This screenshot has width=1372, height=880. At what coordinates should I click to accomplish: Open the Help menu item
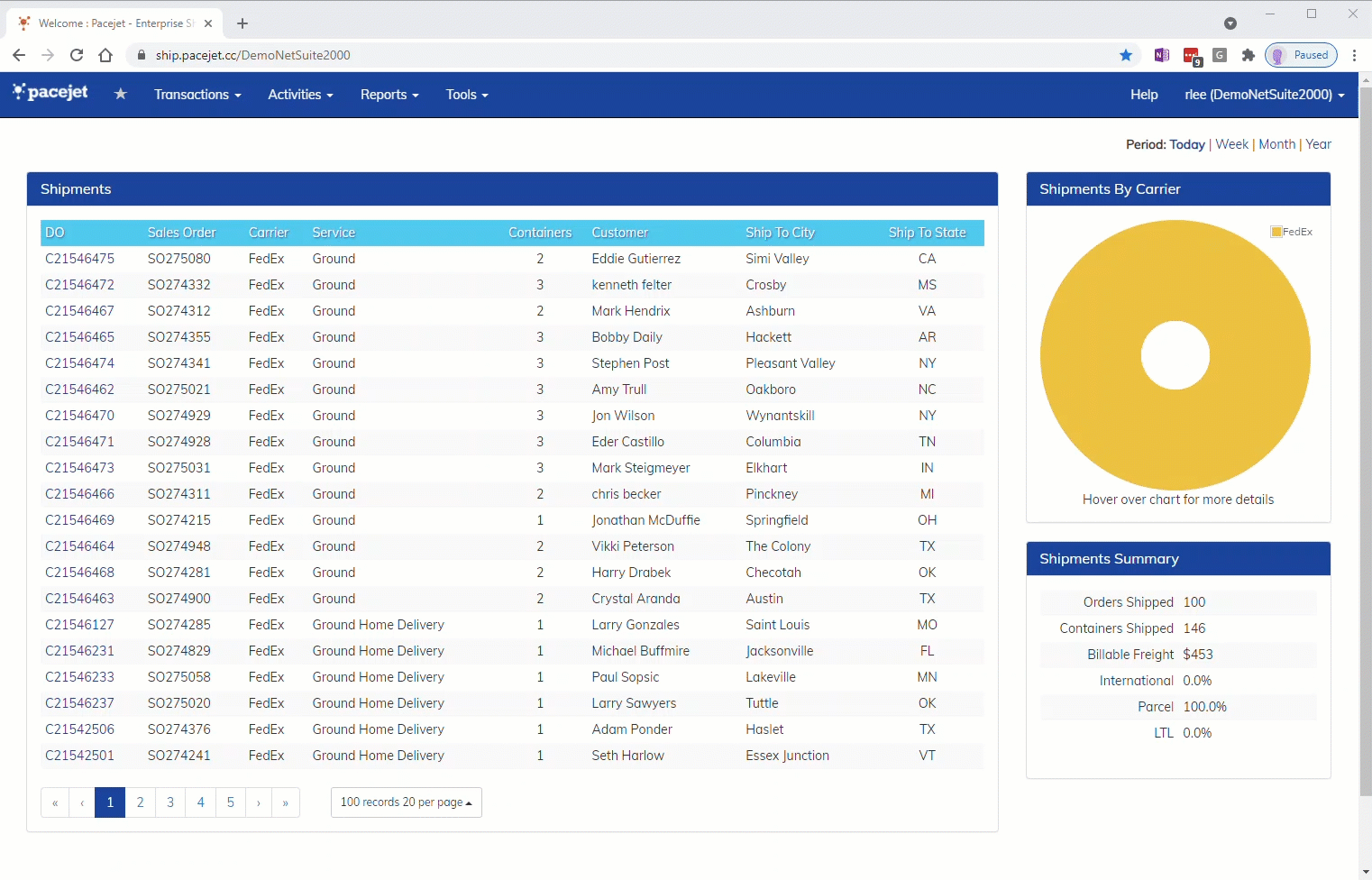click(1144, 95)
